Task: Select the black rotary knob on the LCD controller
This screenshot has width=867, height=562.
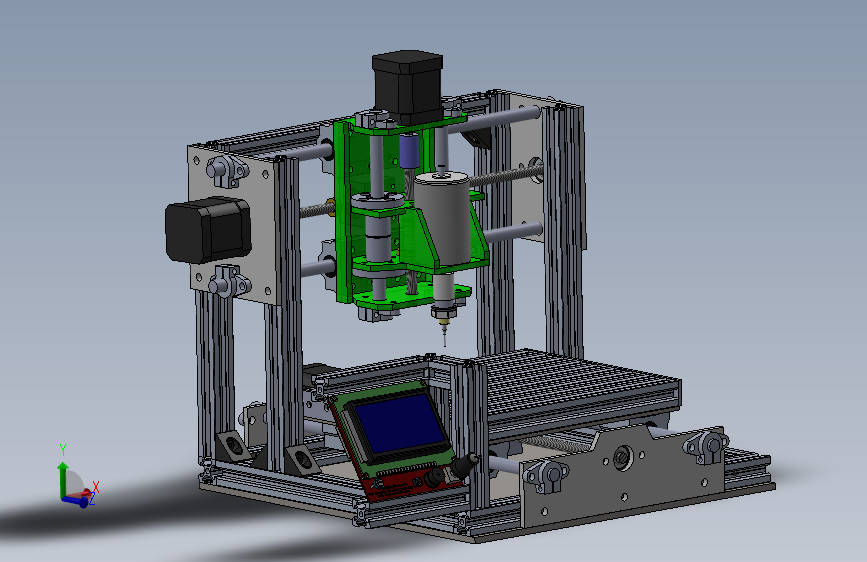Action: [437, 477]
